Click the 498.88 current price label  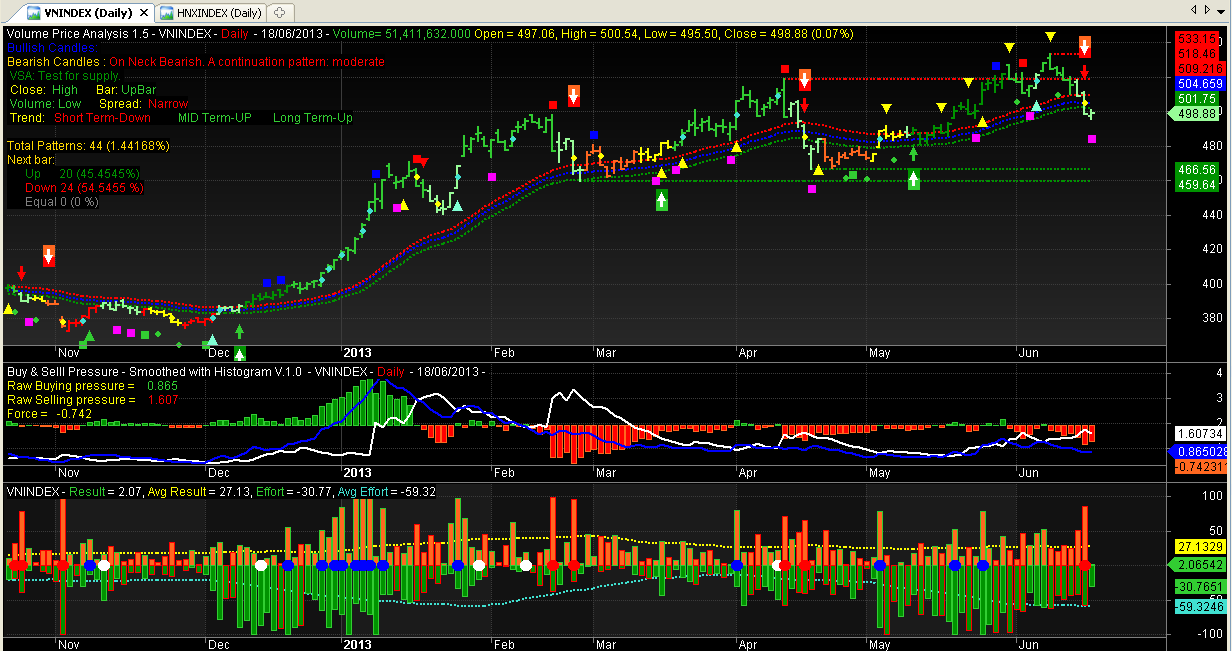tap(1194, 114)
